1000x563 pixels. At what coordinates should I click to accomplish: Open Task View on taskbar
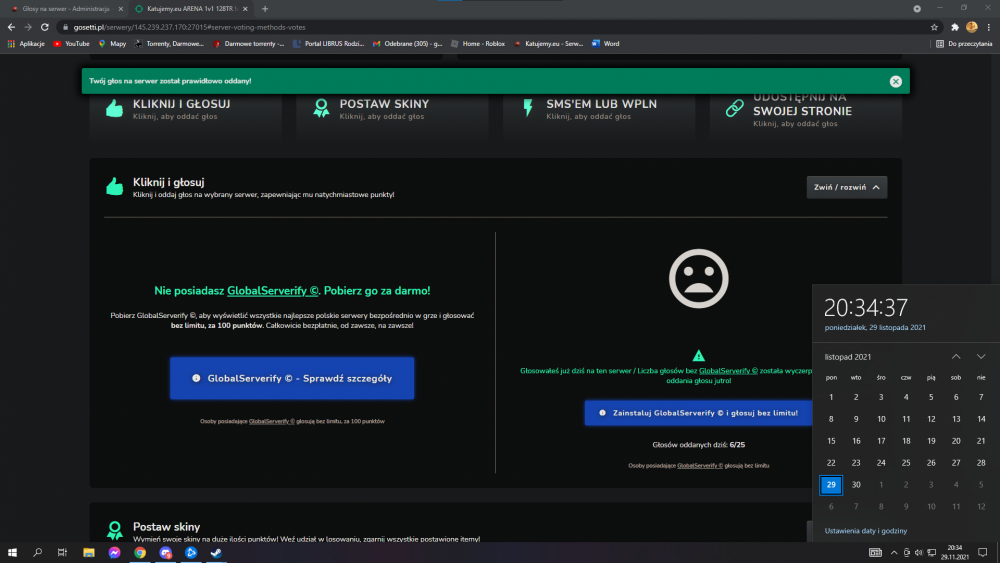pyautogui.click(x=62, y=552)
